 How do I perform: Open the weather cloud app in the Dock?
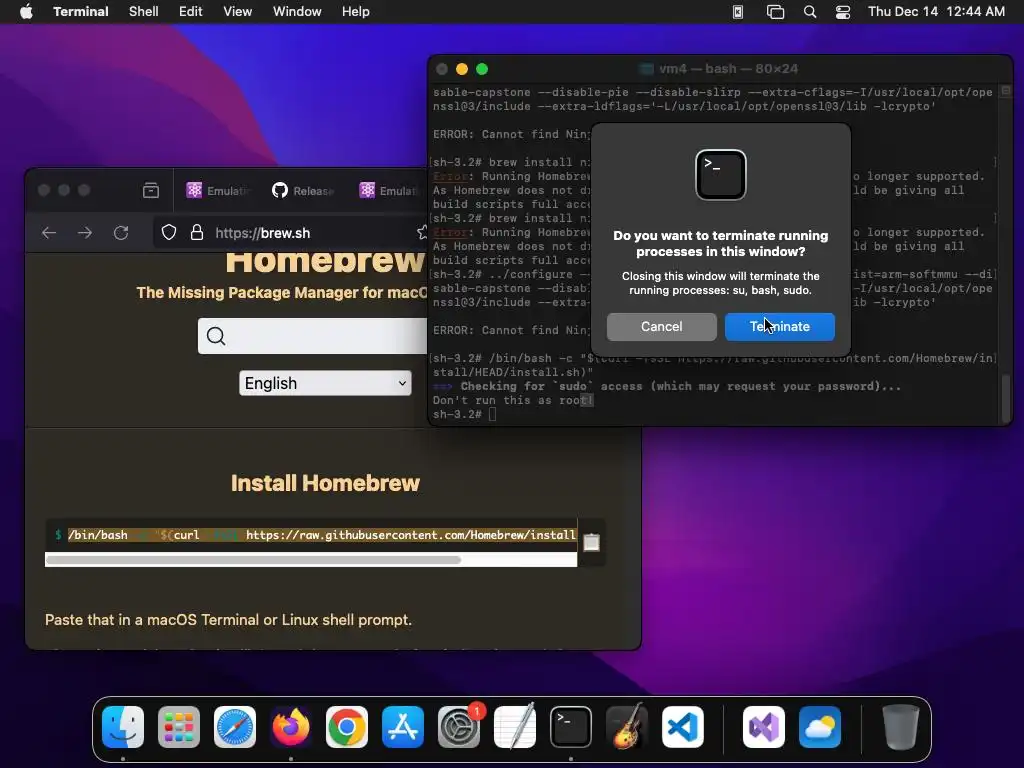(820, 727)
